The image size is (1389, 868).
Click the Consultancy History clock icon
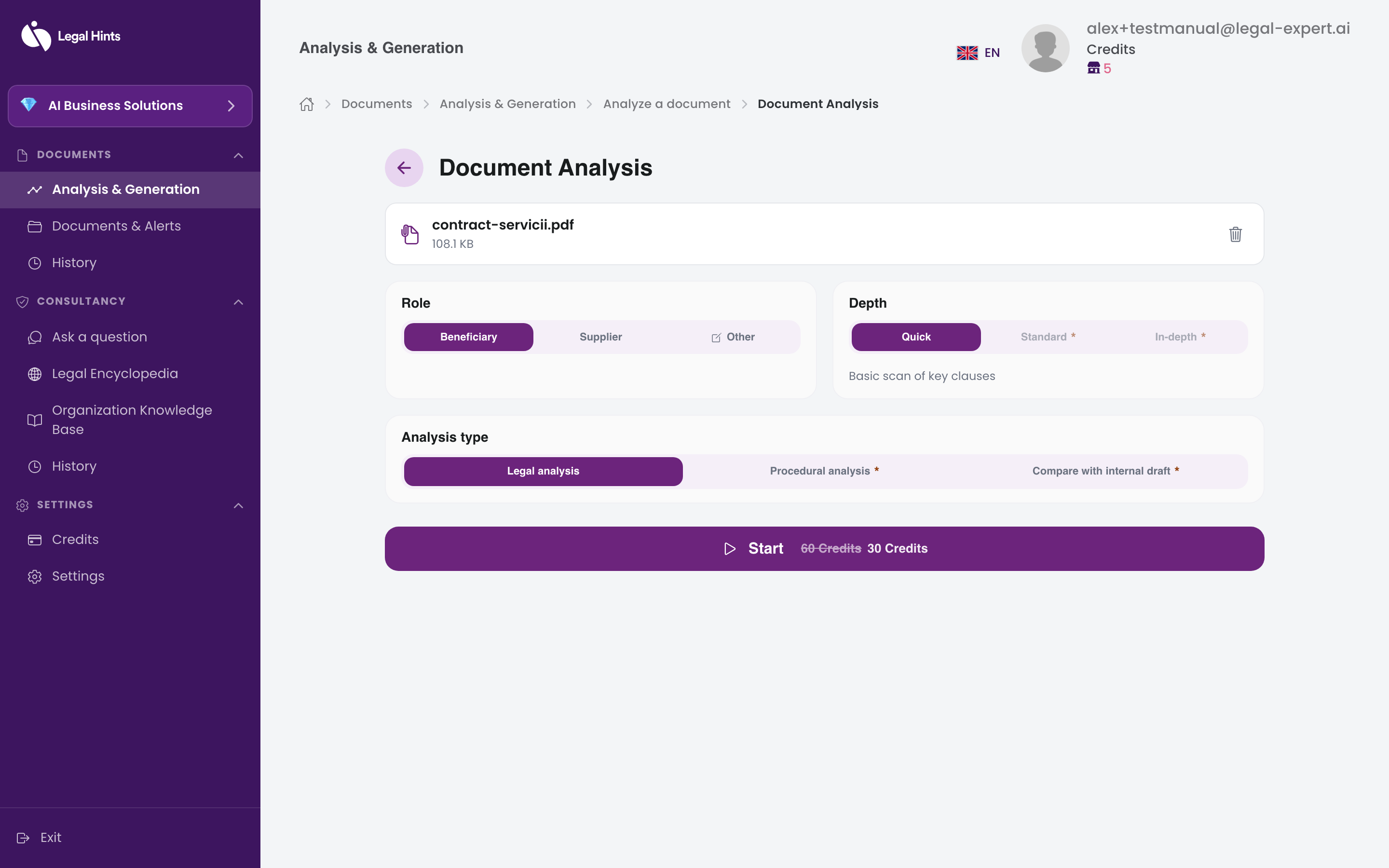pyautogui.click(x=35, y=467)
